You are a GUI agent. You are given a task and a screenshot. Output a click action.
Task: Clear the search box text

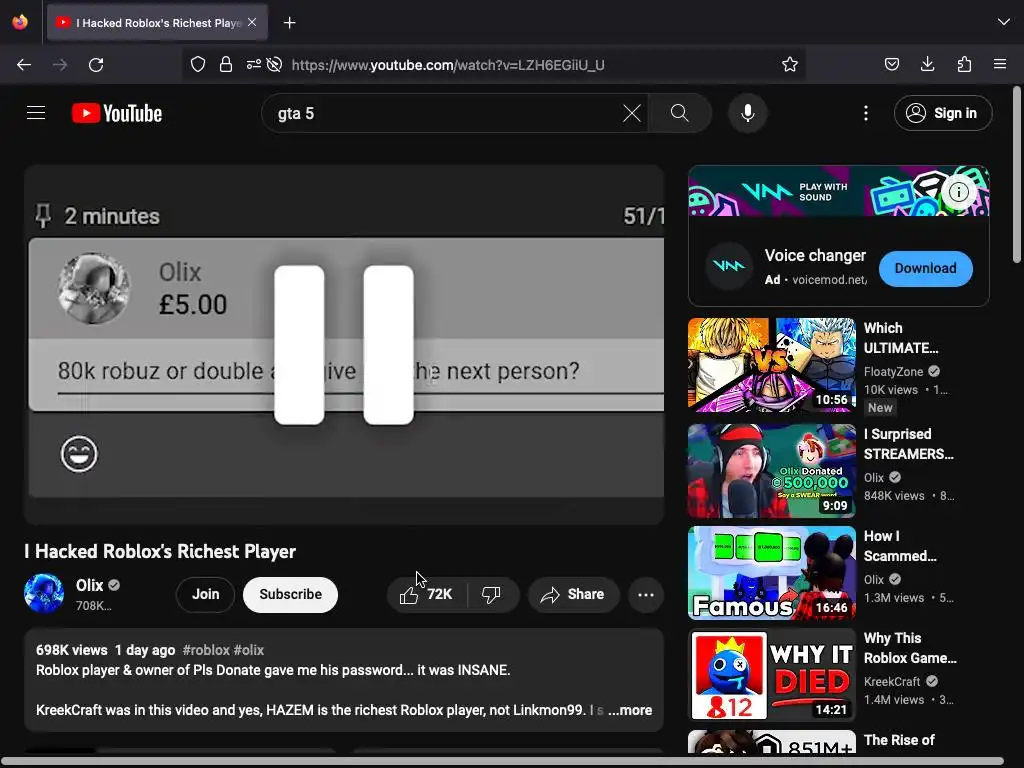click(632, 113)
